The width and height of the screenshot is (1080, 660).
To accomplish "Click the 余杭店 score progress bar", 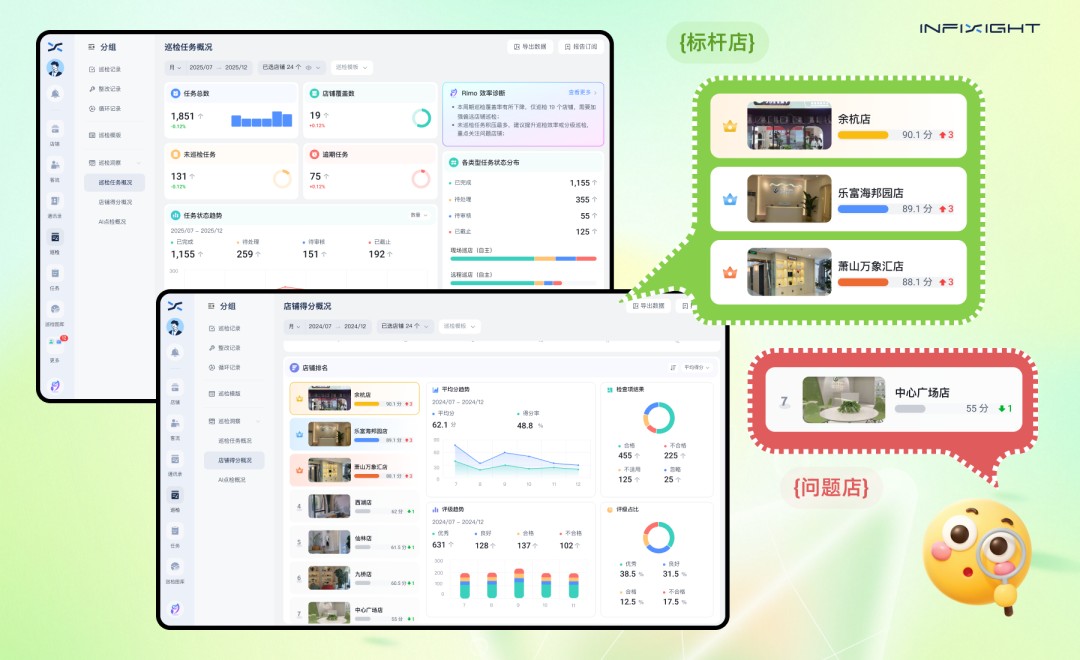I will point(864,135).
